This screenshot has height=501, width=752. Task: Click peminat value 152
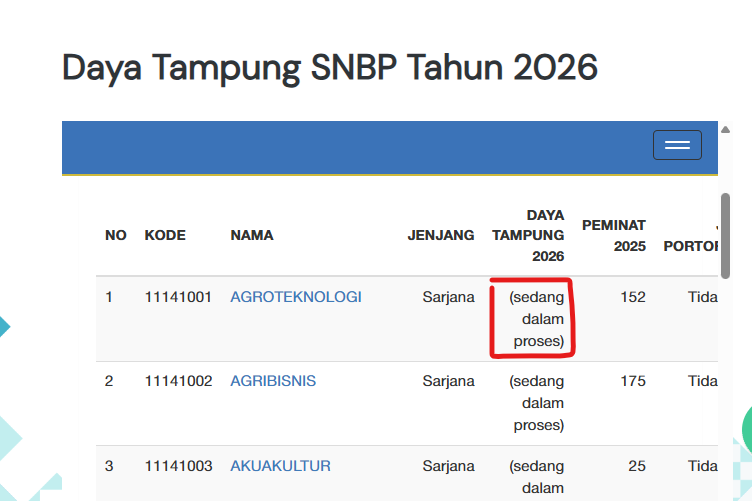(633, 297)
